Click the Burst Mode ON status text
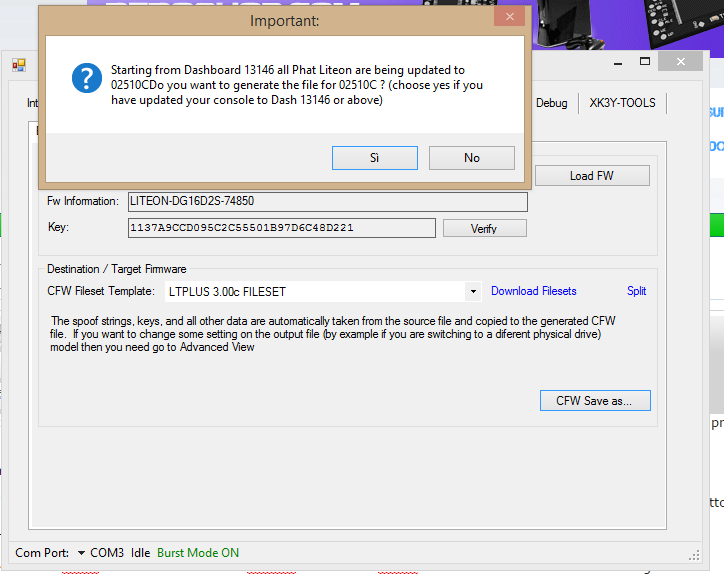Screen dimensions: 724x577 (198, 553)
